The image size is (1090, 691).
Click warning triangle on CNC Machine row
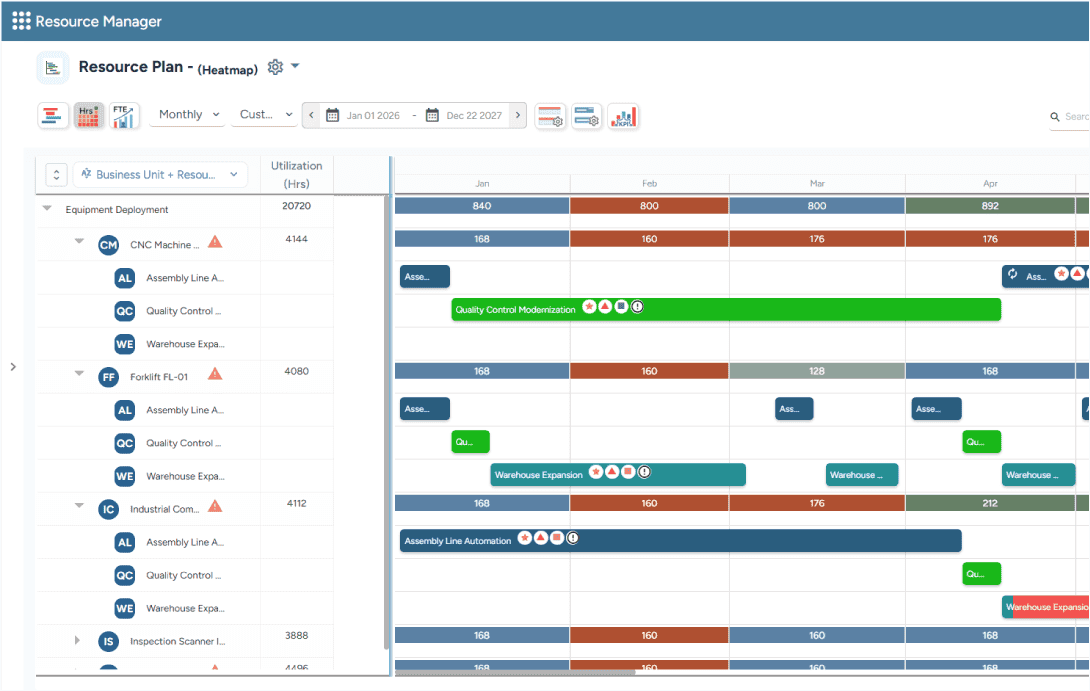tap(215, 242)
